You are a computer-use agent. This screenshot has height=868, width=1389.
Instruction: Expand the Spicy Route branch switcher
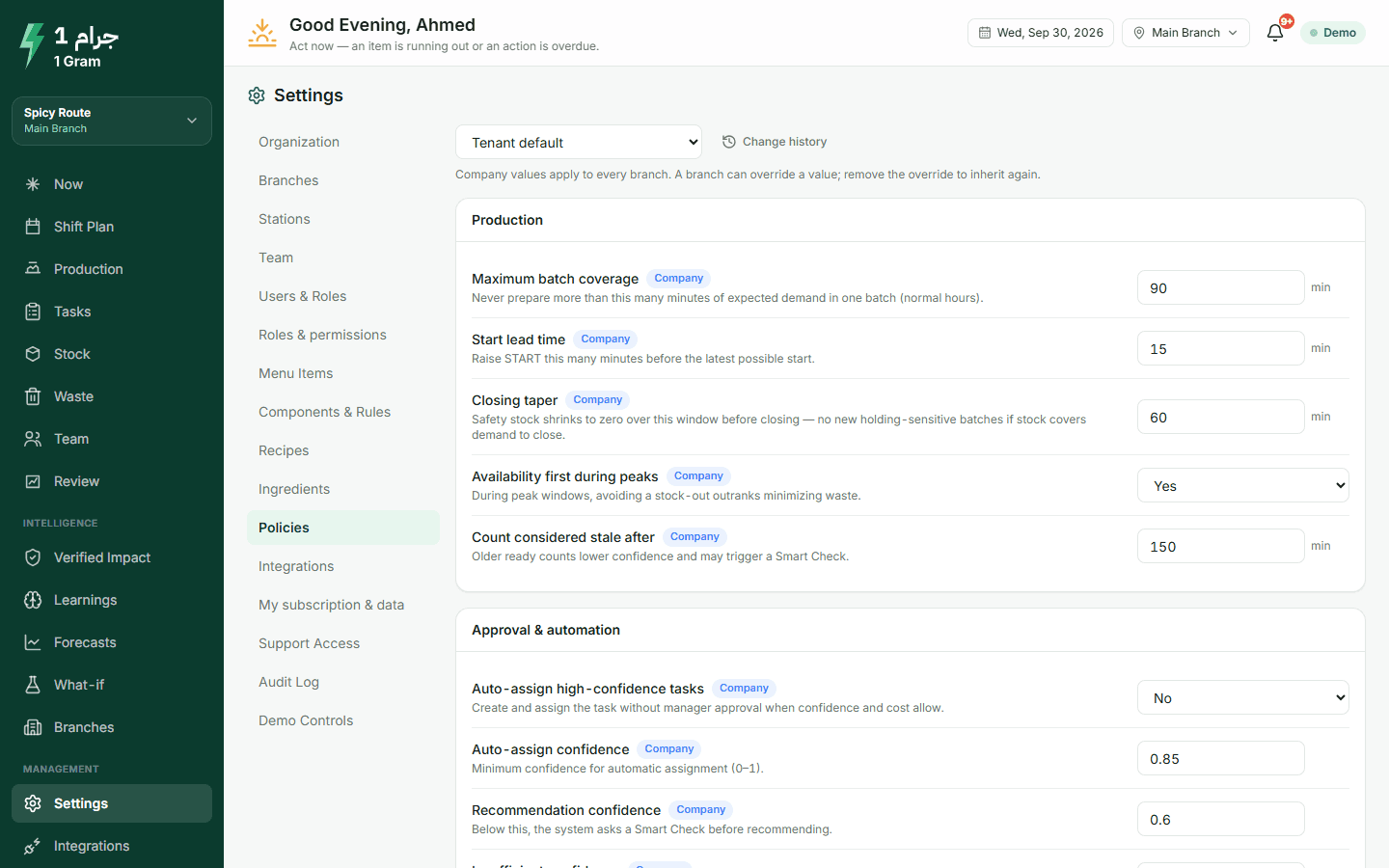pyautogui.click(x=112, y=121)
